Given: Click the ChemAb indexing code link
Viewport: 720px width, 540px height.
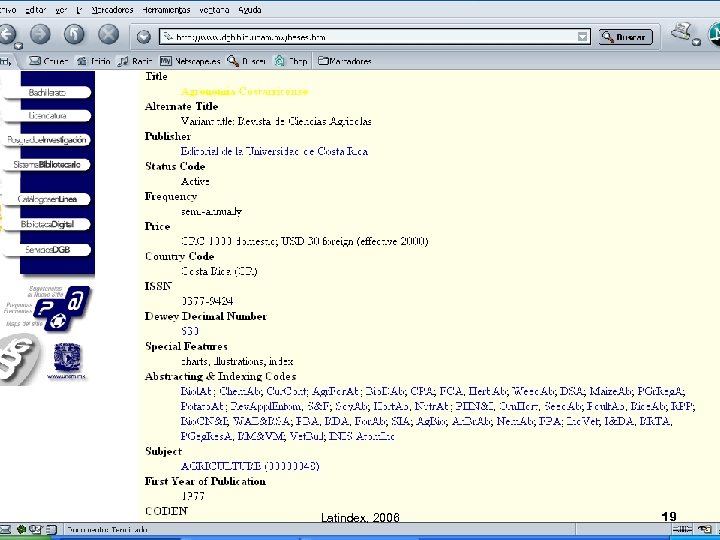Looking at the screenshot, I should click(240, 391).
